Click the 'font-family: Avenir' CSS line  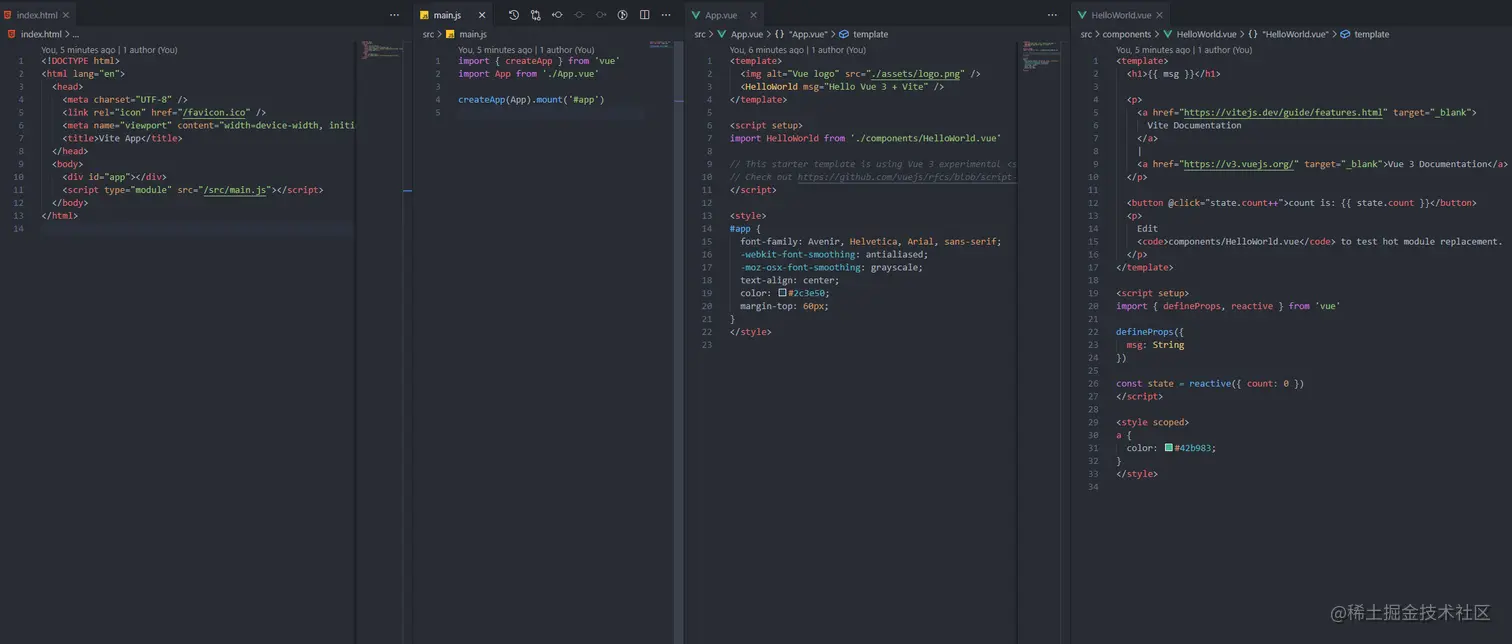click(x=870, y=241)
